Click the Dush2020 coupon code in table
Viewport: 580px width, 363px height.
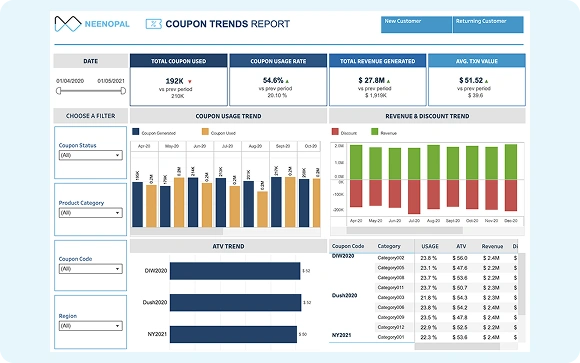[344, 295]
